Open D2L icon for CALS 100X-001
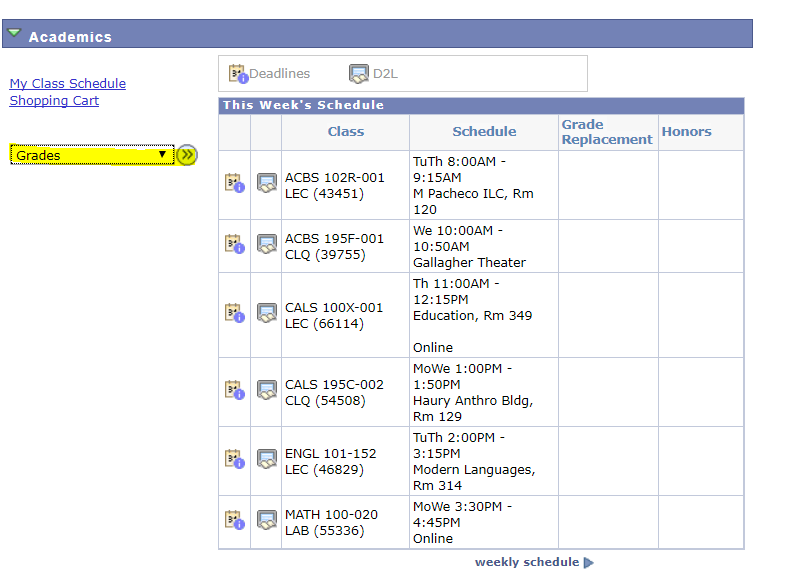Image resolution: width=785 pixels, height=588 pixels. pos(266,313)
